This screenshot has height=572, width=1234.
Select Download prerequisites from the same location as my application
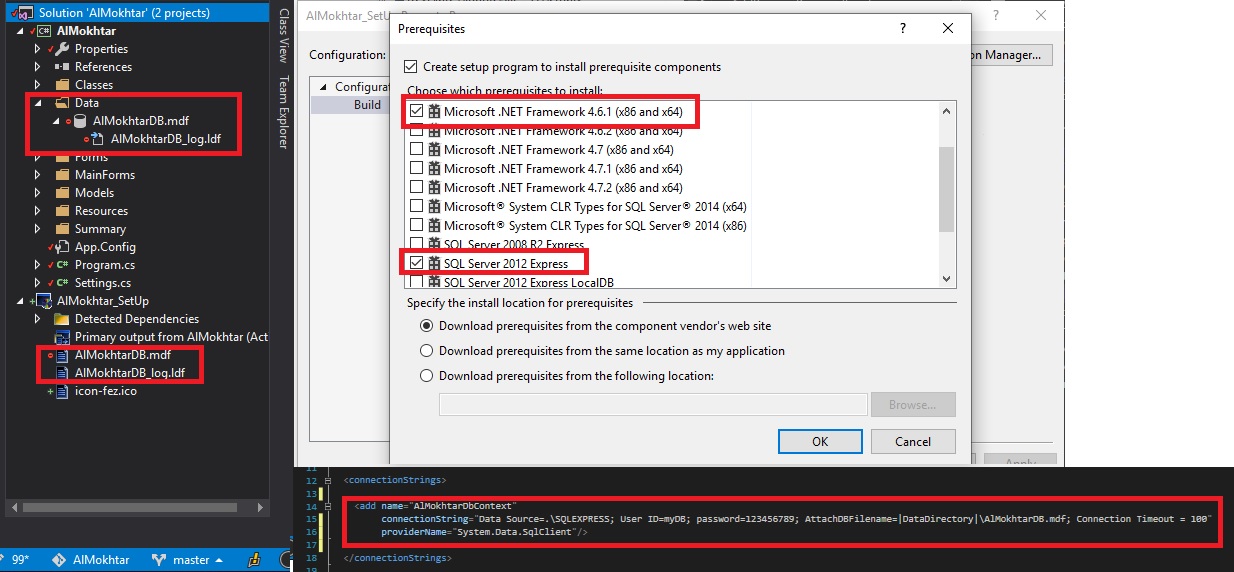pos(427,351)
